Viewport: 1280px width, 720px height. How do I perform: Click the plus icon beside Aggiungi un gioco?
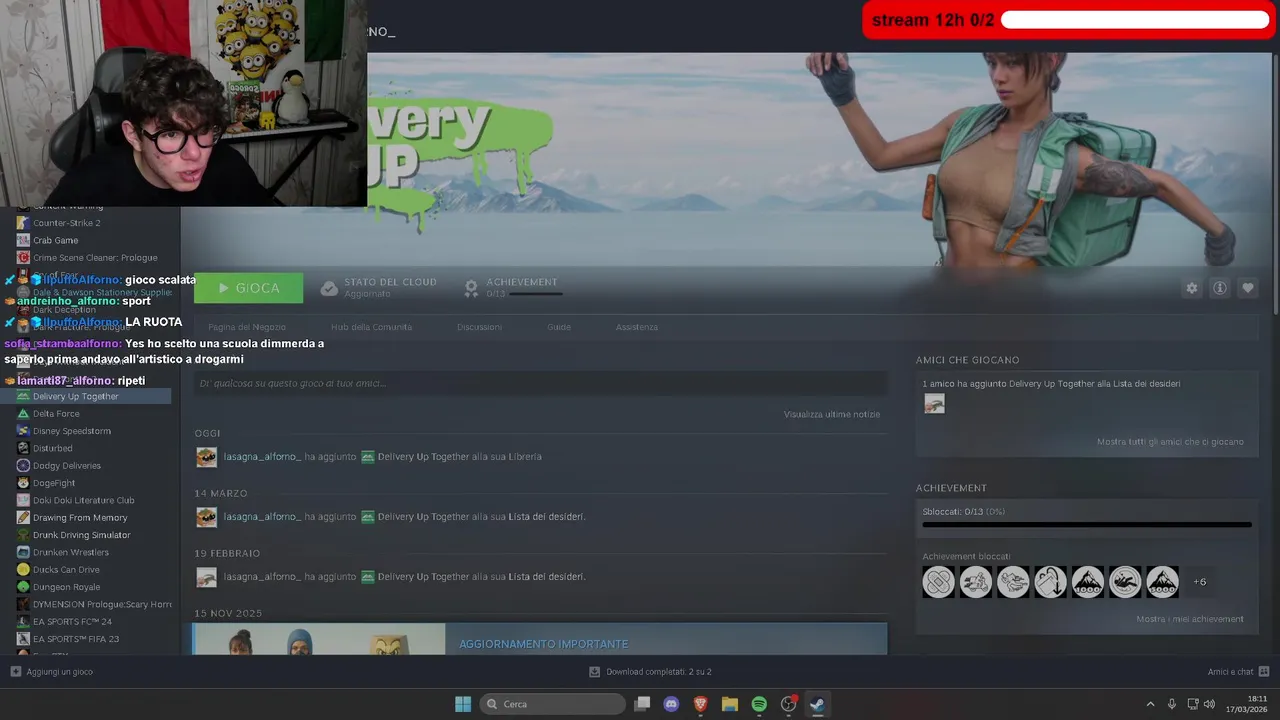(x=16, y=672)
